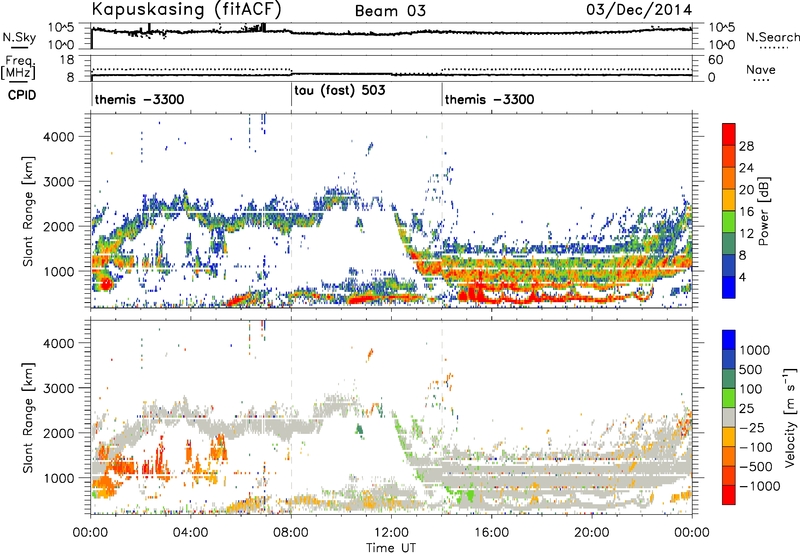Select the "CPID" row label
The image size is (800, 554).
tap(22, 95)
